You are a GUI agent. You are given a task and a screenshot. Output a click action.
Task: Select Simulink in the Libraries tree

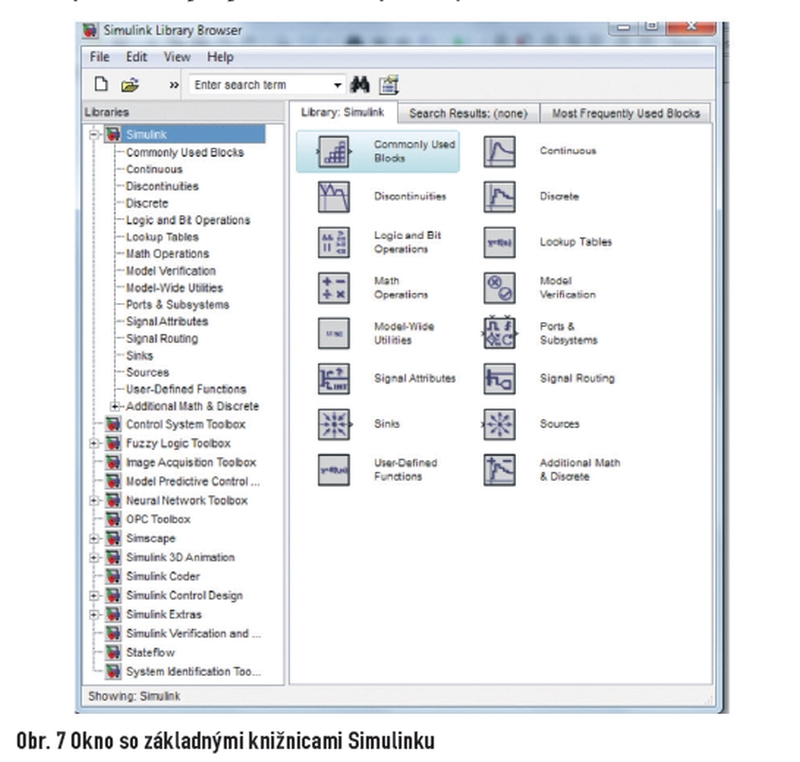pyautogui.click(x=146, y=135)
